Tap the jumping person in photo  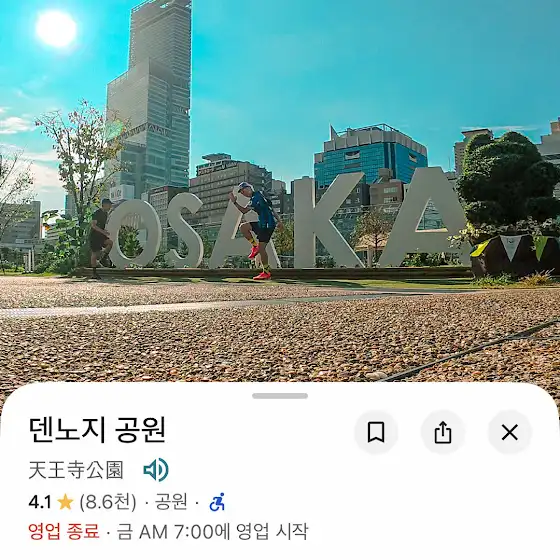[258, 230]
